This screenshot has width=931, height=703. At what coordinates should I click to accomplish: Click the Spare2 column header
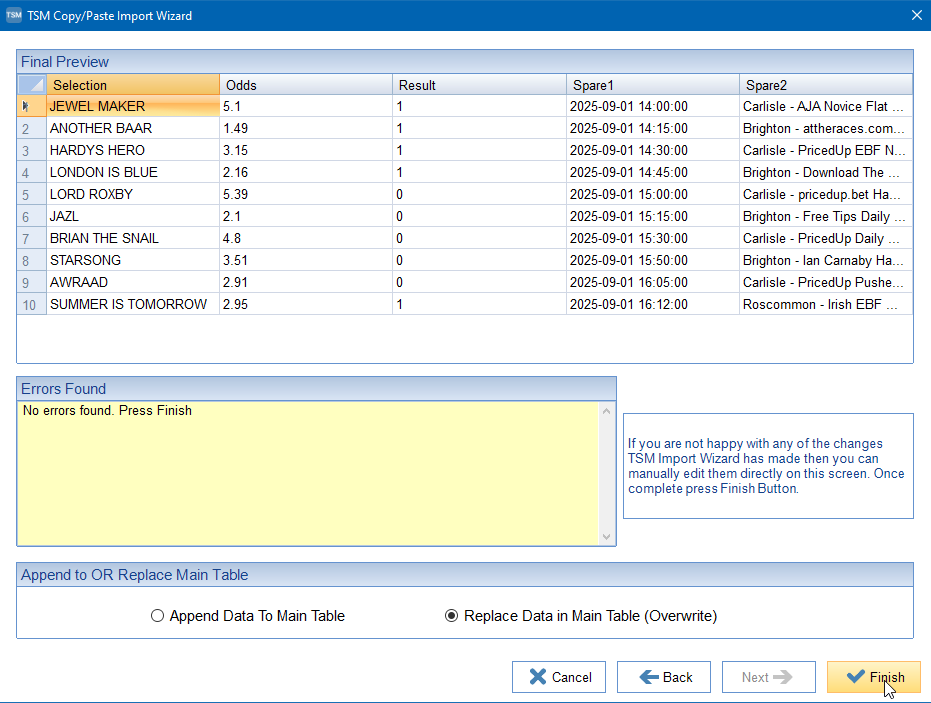[825, 85]
